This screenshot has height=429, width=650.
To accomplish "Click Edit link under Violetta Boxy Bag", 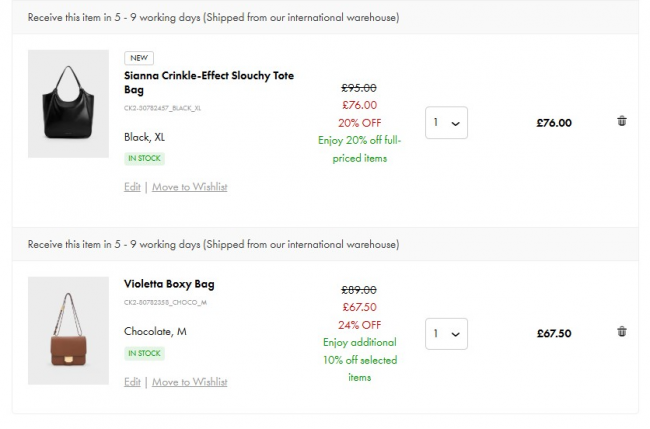I will [x=132, y=382].
